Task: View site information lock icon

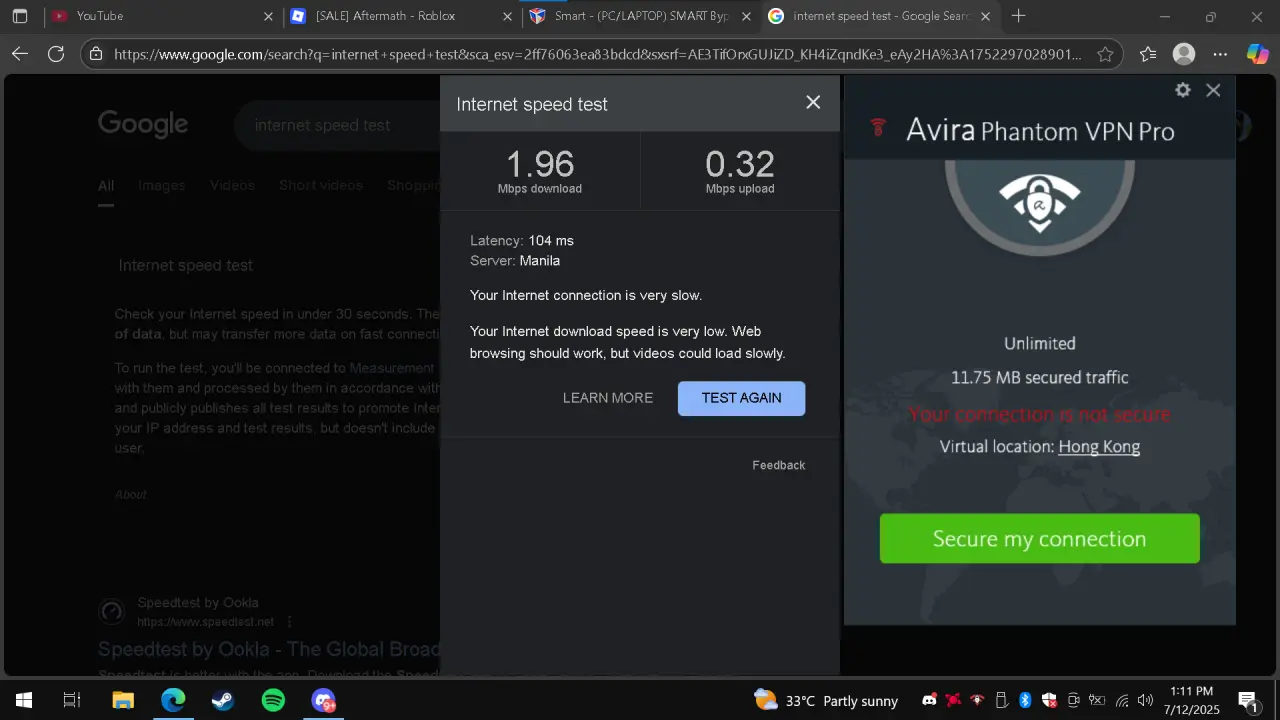Action: click(96, 55)
